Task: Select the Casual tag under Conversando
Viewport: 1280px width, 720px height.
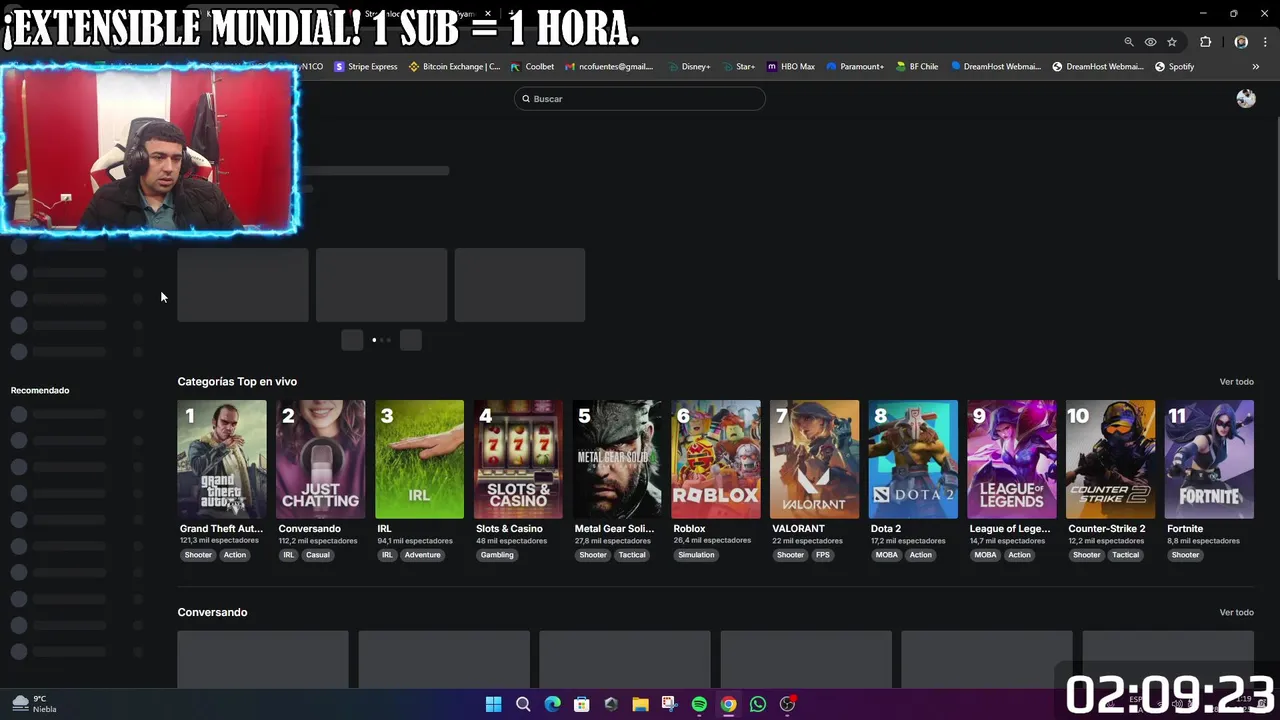Action: click(x=318, y=555)
